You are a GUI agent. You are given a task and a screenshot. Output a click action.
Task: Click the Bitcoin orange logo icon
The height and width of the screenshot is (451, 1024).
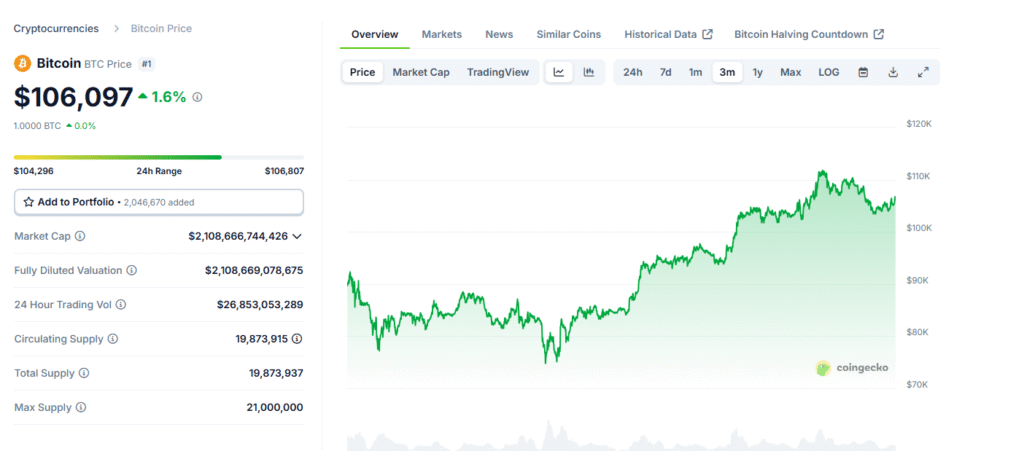point(22,63)
